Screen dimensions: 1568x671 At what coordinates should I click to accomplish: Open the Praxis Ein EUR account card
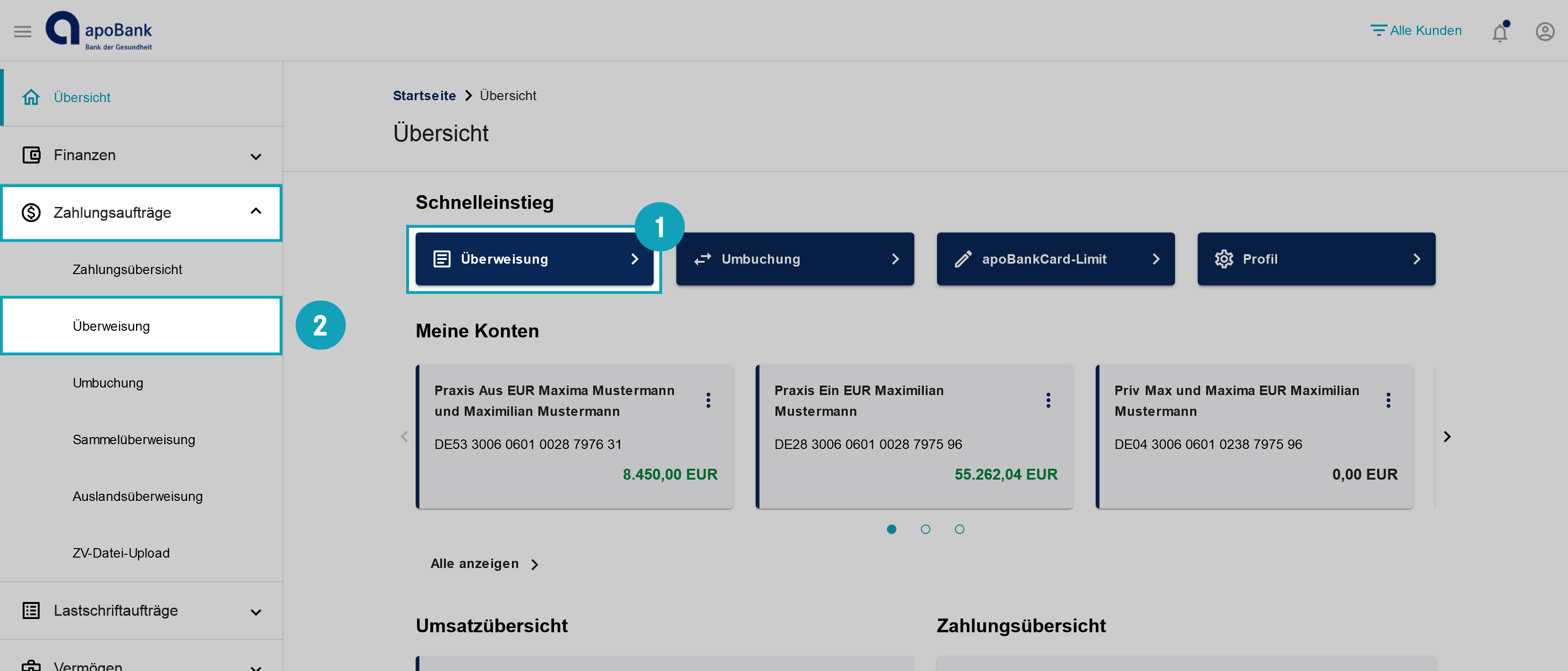click(914, 437)
